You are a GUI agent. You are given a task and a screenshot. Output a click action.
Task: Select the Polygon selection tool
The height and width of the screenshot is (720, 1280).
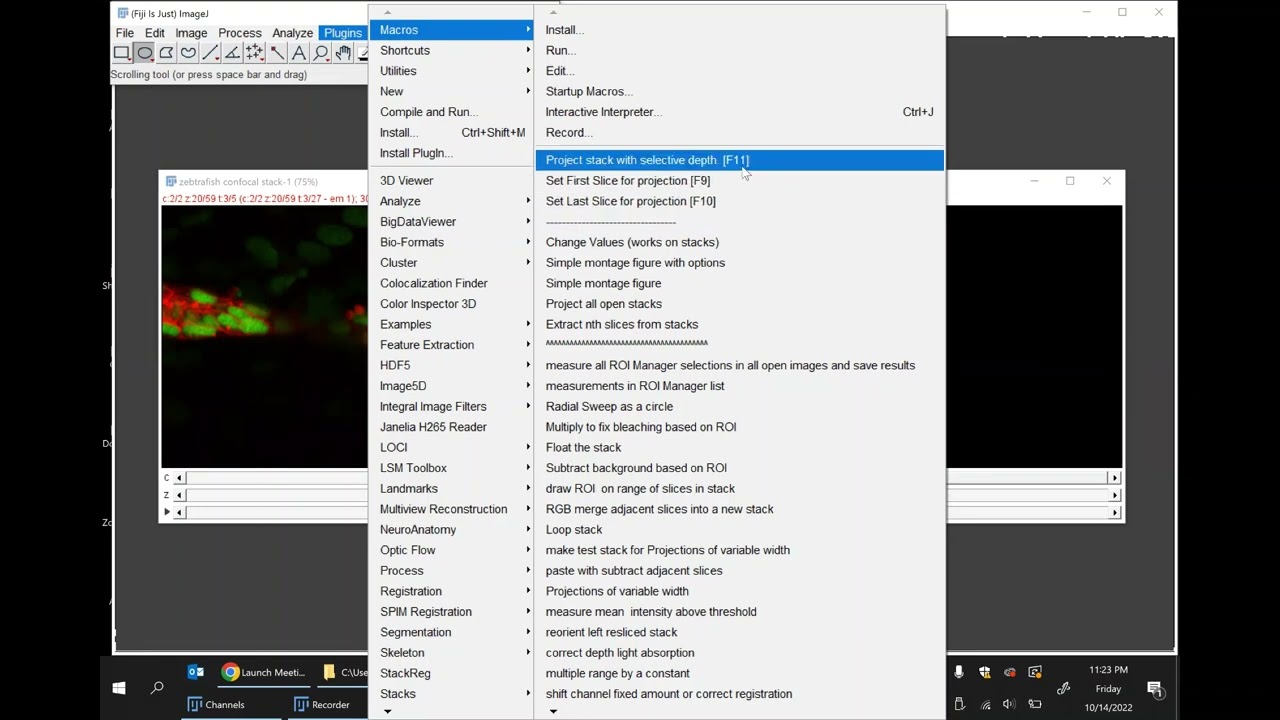[166, 53]
